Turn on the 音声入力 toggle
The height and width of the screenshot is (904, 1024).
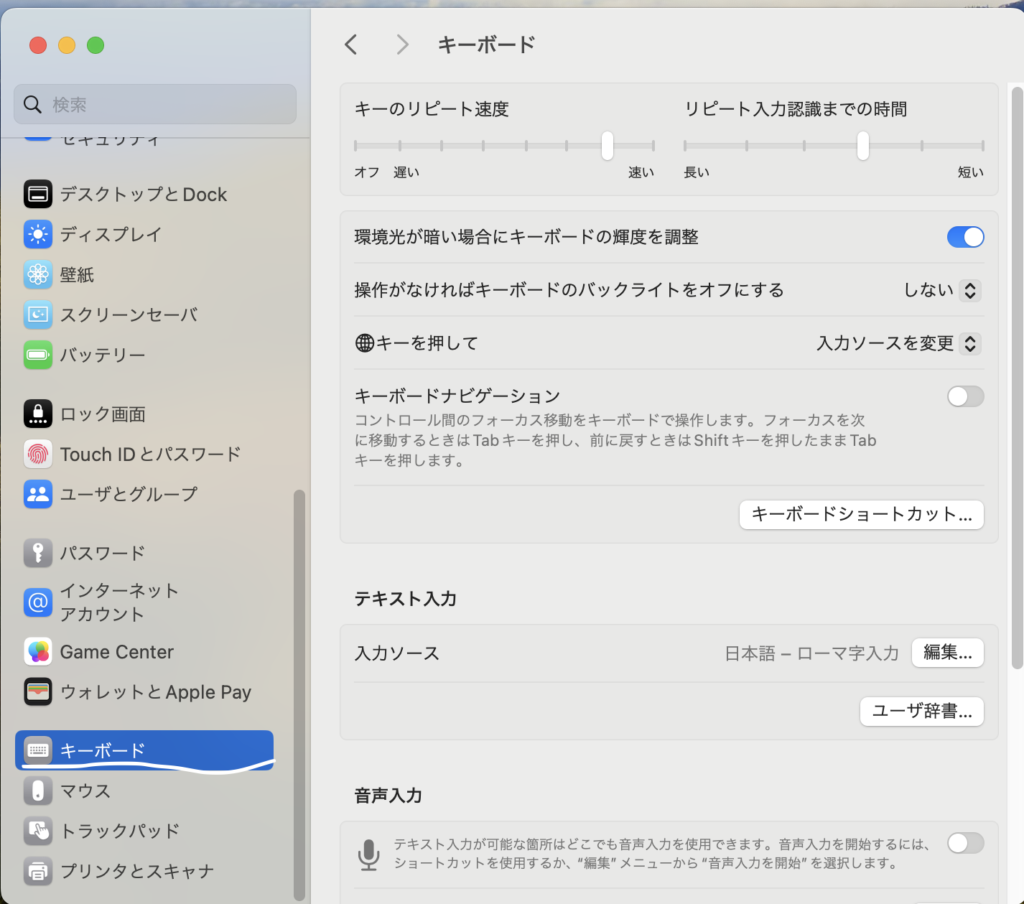coord(965,843)
